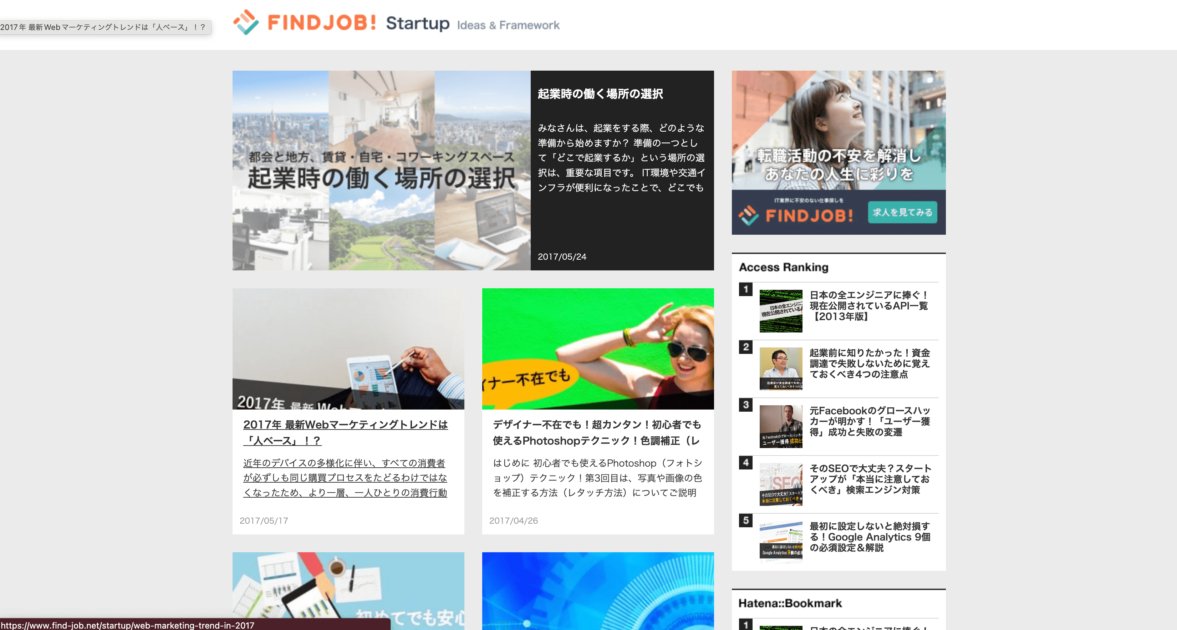Click the date 2017/05/17 on marketing card
This screenshot has height=630, width=1177.
point(263,520)
